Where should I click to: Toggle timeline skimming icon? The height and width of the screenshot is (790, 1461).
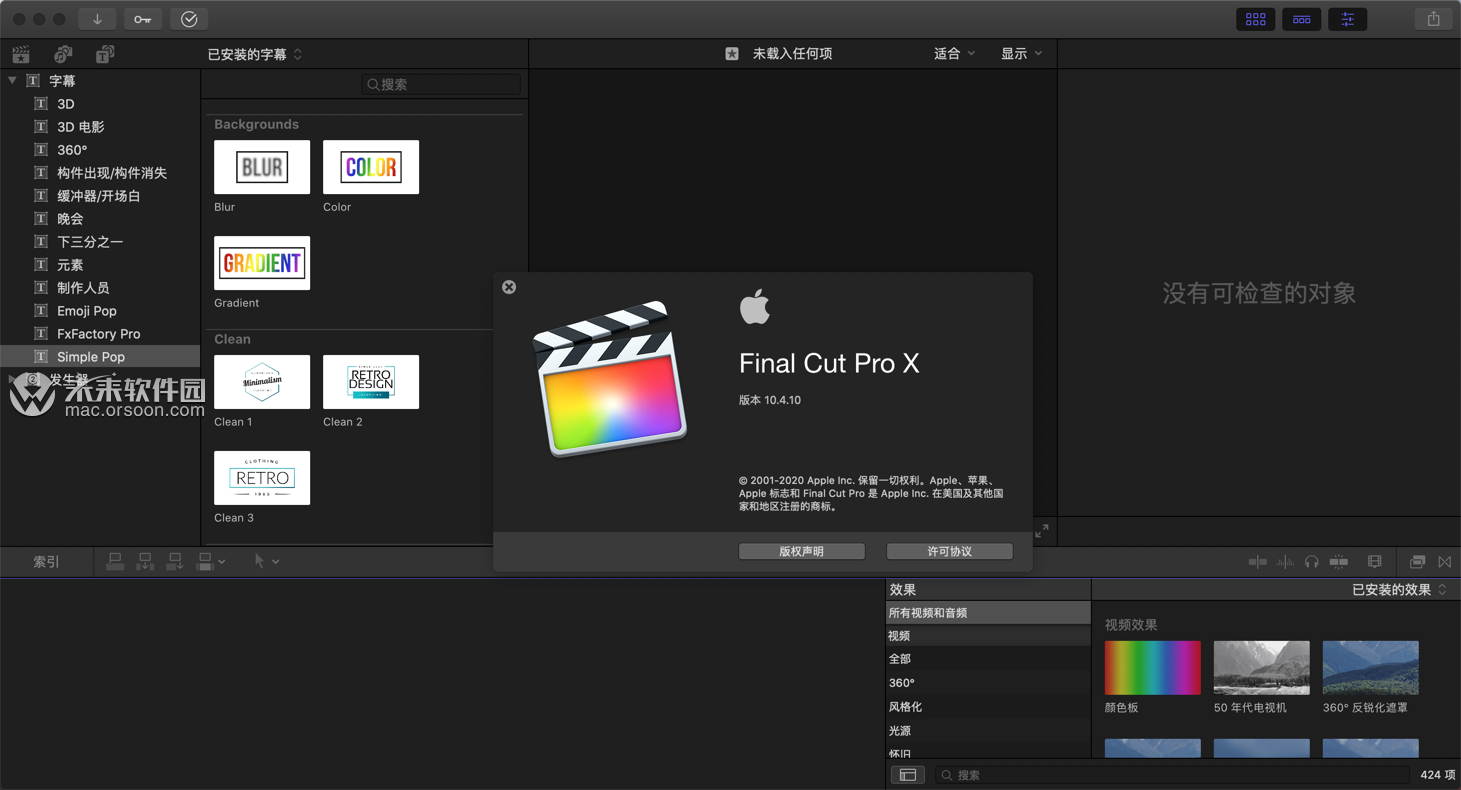[1258, 562]
